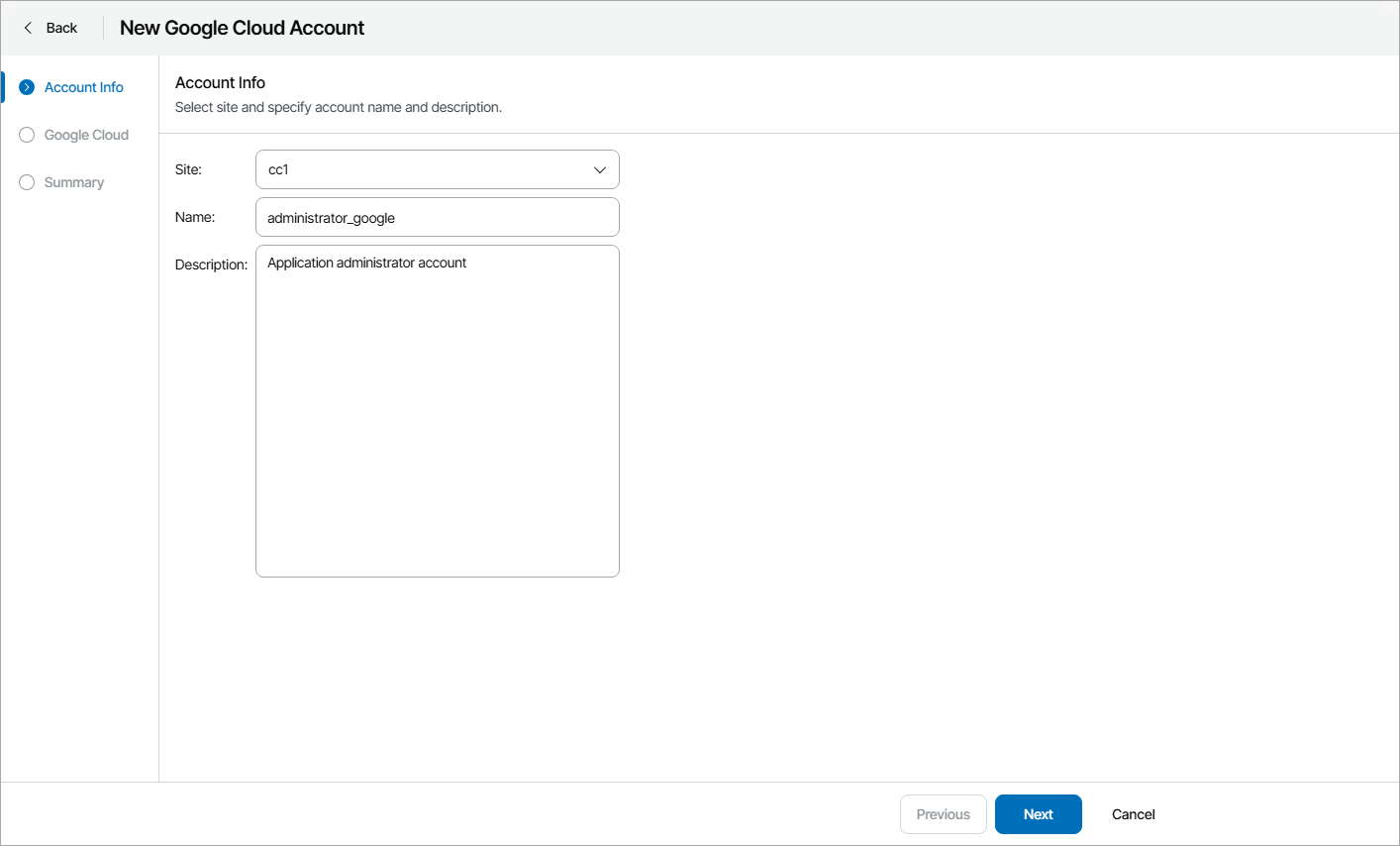The width and height of the screenshot is (1400, 846).
Task: Click the circle icon next to Summary step
Action: (26, 182)
